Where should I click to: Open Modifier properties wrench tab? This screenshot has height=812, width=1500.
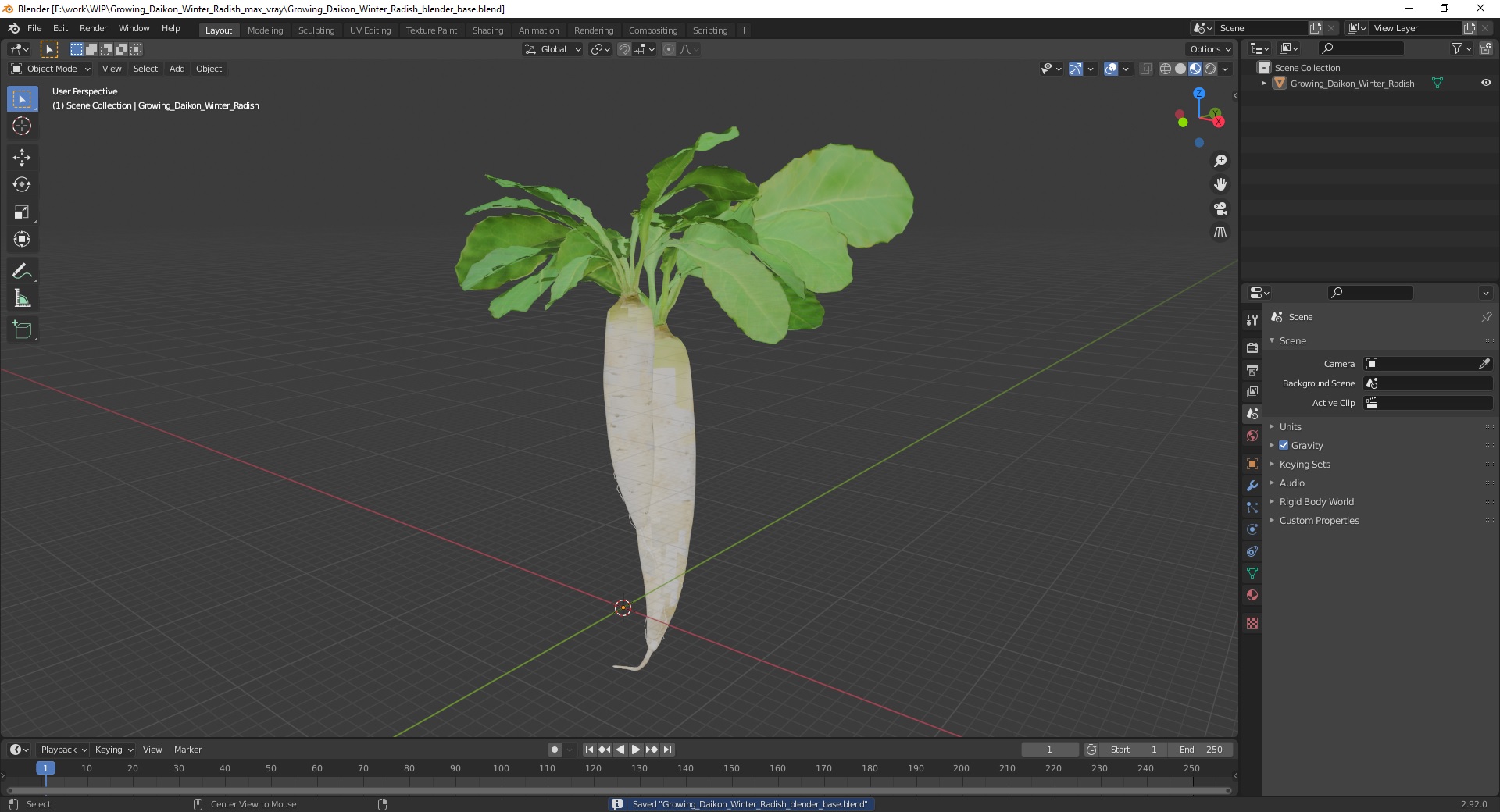click(1252, 486)
